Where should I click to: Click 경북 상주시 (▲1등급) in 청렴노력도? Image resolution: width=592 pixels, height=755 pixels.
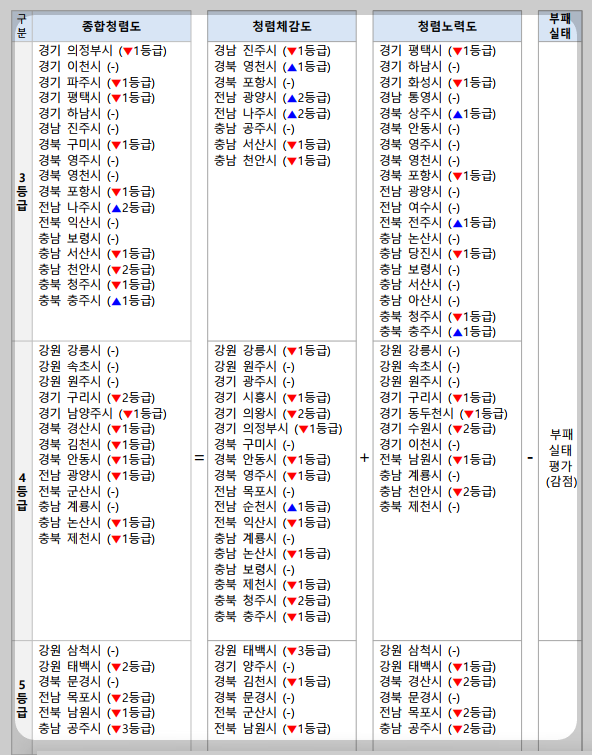click(x=437, y=114)
